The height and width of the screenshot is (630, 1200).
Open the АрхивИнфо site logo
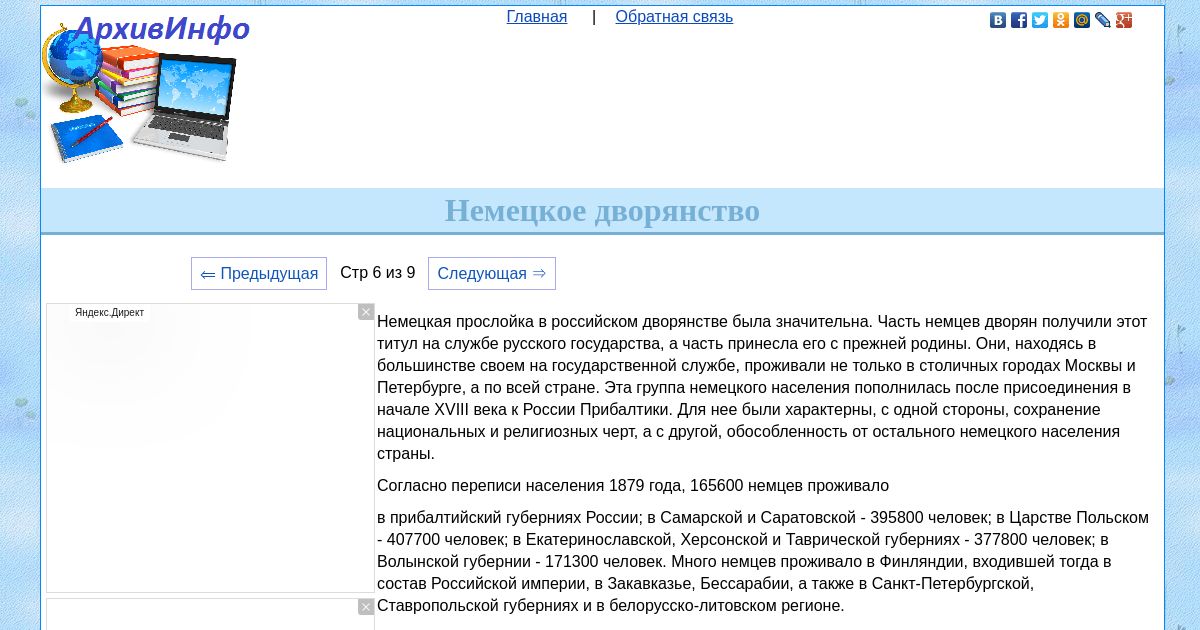(x=146, y=88)
